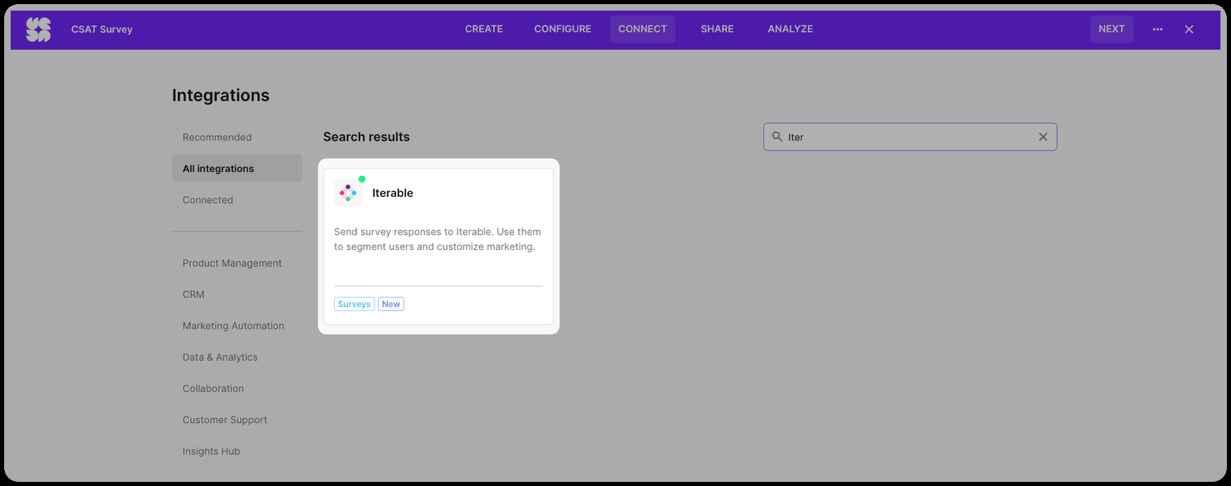Open the Iterable integration card title
Image resolution: width=1231 pixels, height=486 pixels.
(392, 193)
